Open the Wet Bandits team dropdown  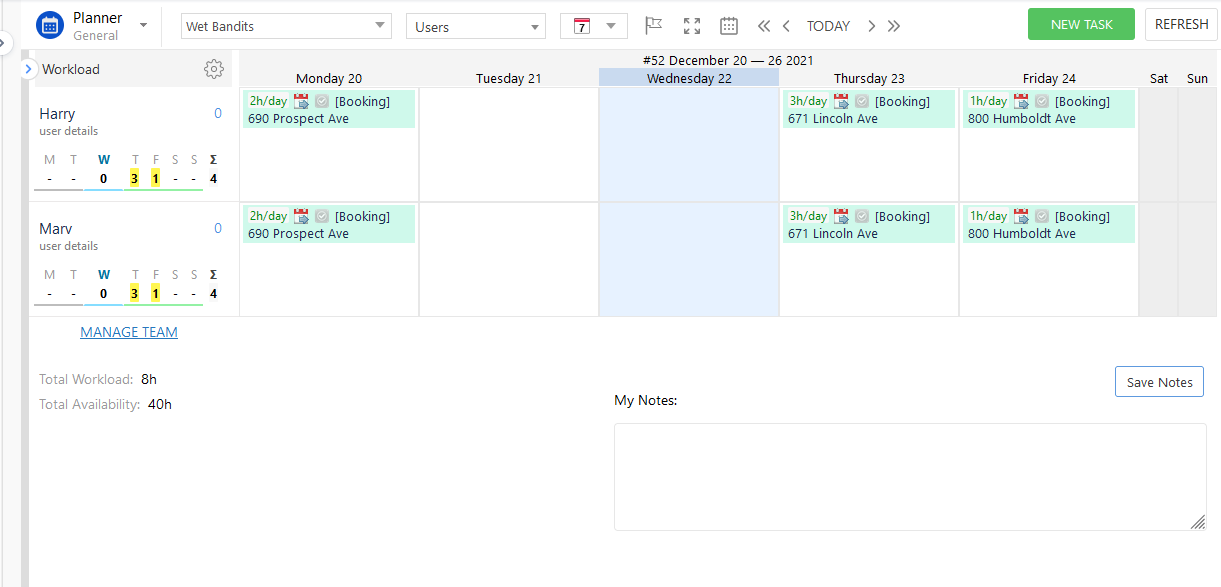(x=286, y=26)
